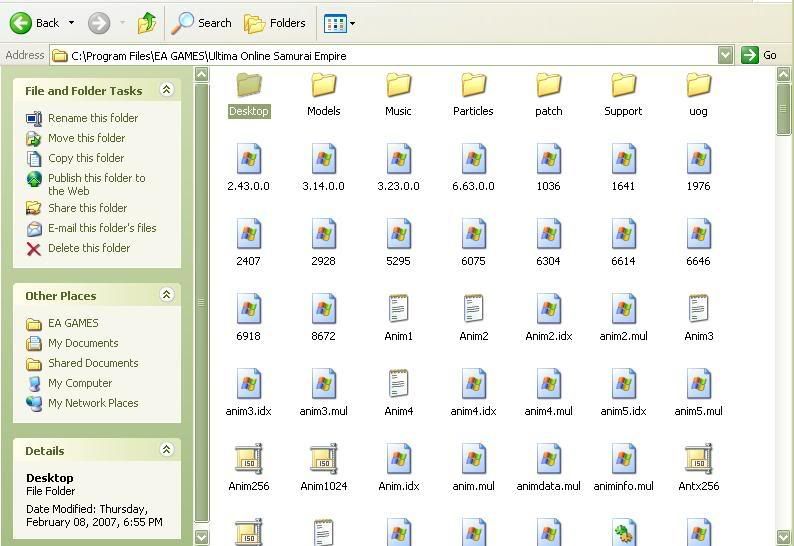Screen dimensions: 794x546
Task: Select the file named 8672
Action: tap(324, 318)
